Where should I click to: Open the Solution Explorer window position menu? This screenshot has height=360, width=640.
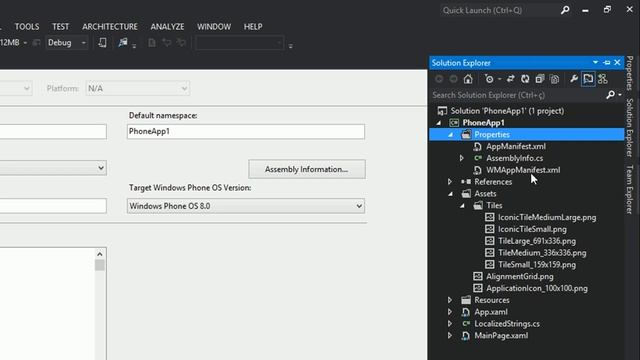click(x=596, y=62)
